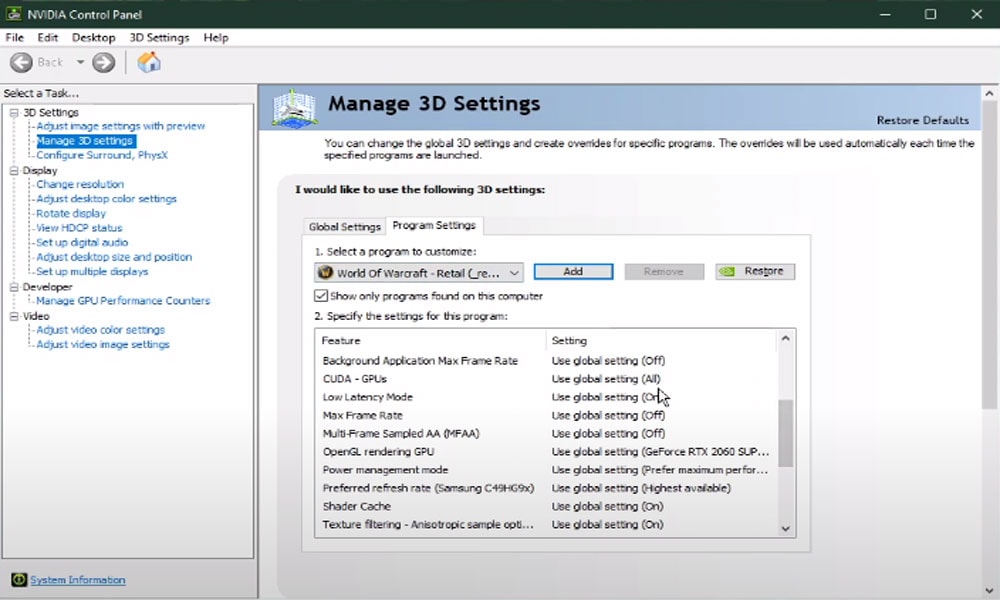Screen dimensions: 1000x600
Task: Collapse the 3D Settings tree node
Action: click(14, 112)
